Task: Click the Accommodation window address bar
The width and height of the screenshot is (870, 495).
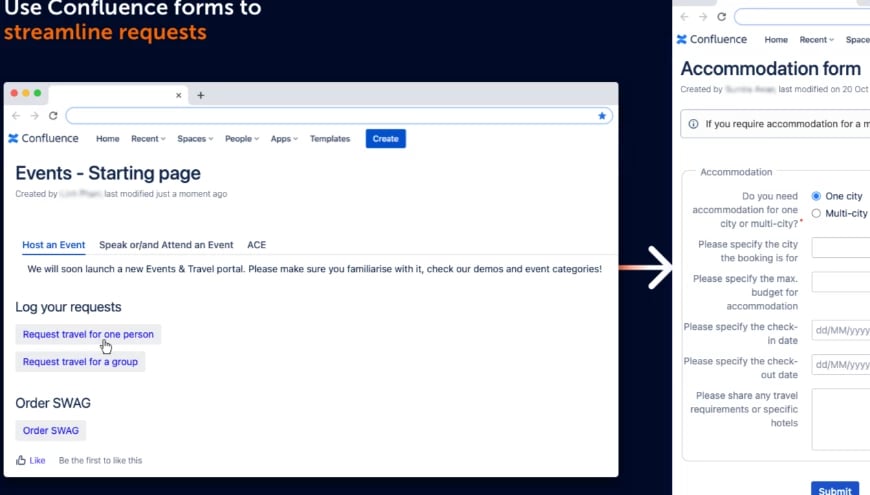Action: click(802, 17)
